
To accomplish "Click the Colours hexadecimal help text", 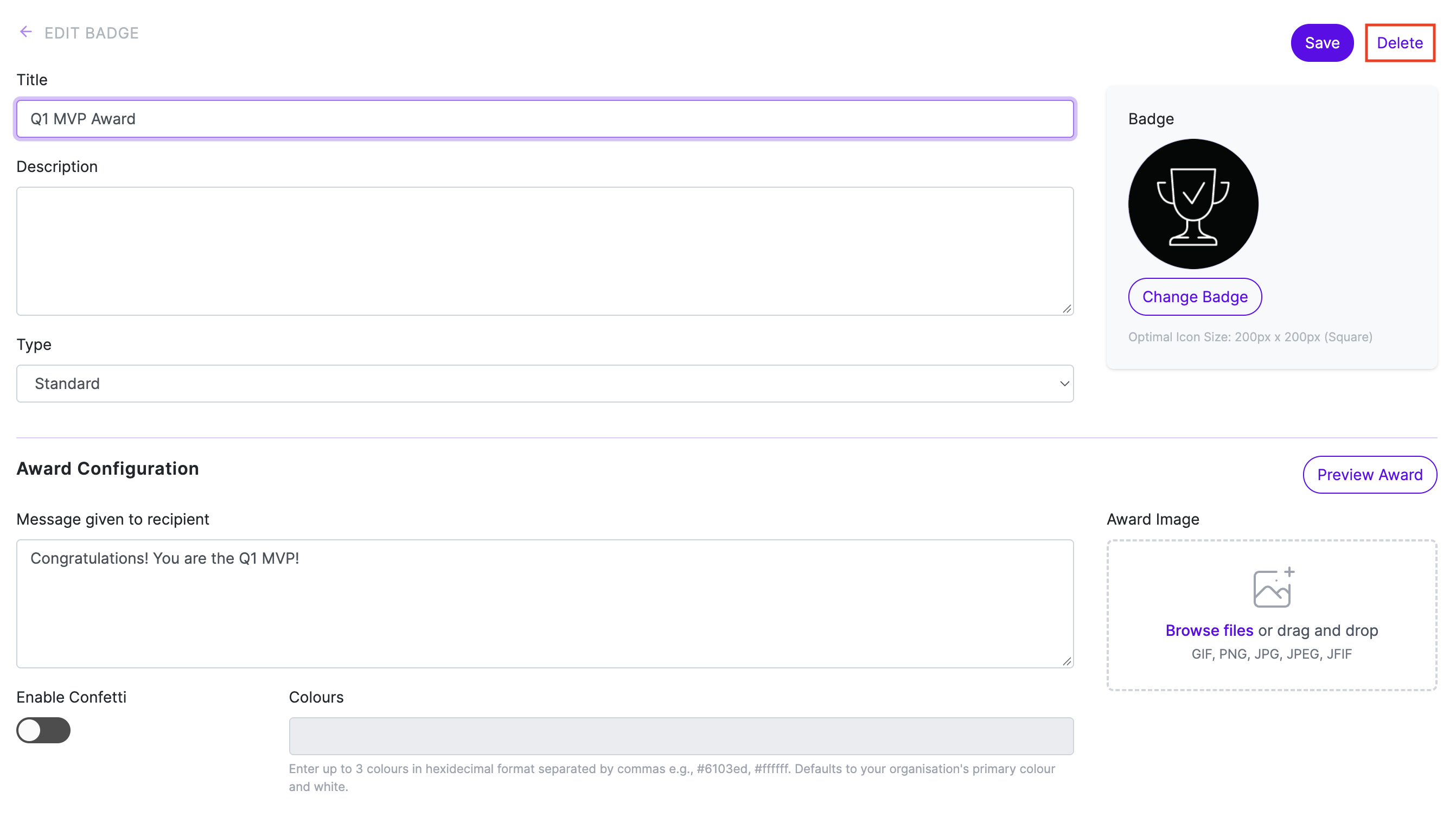I will point(672,777).
